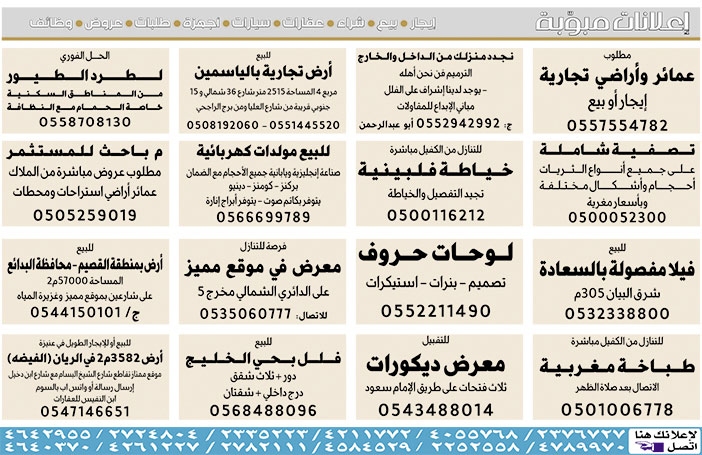The width and height of the screenshot is (702, 455).
Task: Click the phone number 0568488096
Action: (x=263, y=410)
